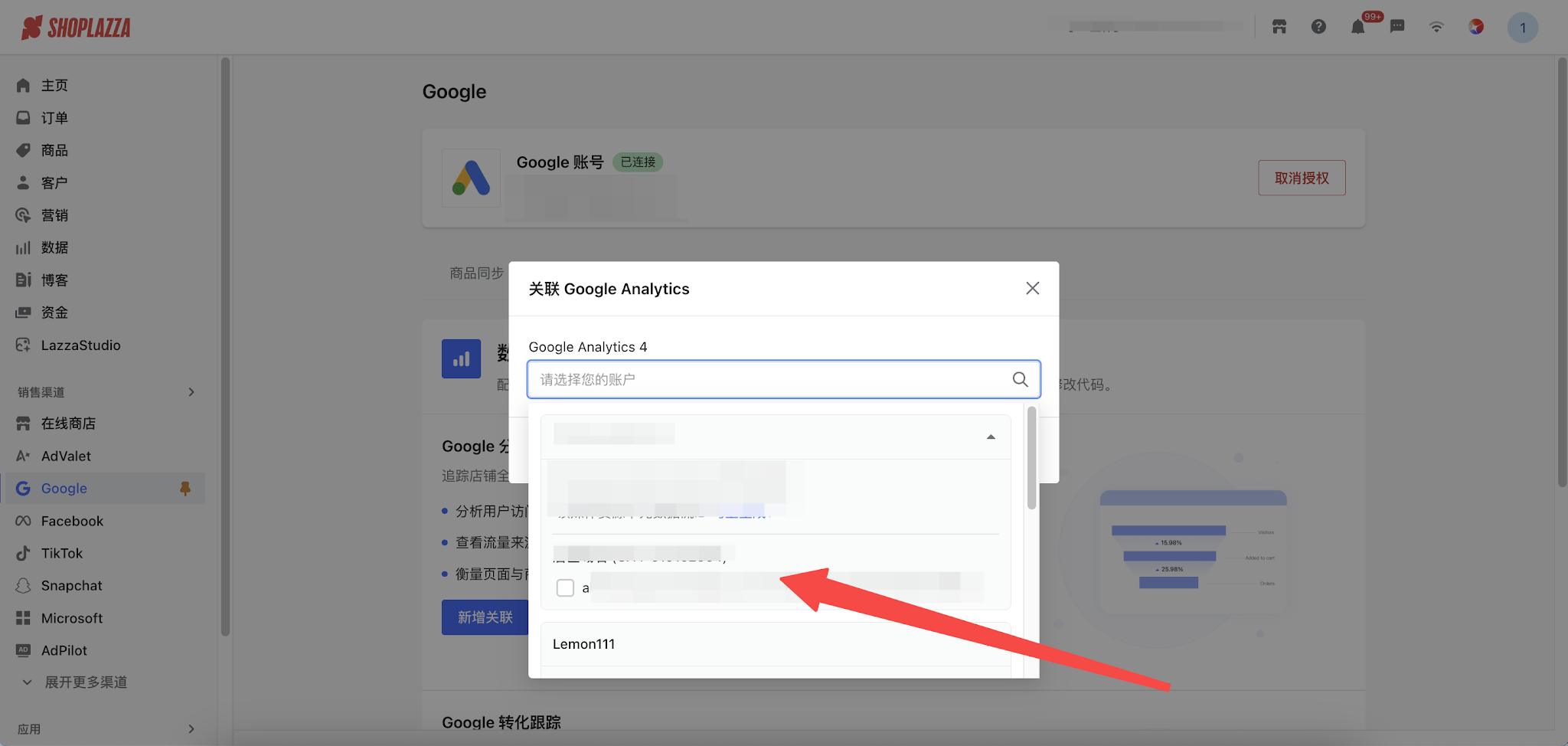Open Orders via the 订单 icon

[23, 118]
